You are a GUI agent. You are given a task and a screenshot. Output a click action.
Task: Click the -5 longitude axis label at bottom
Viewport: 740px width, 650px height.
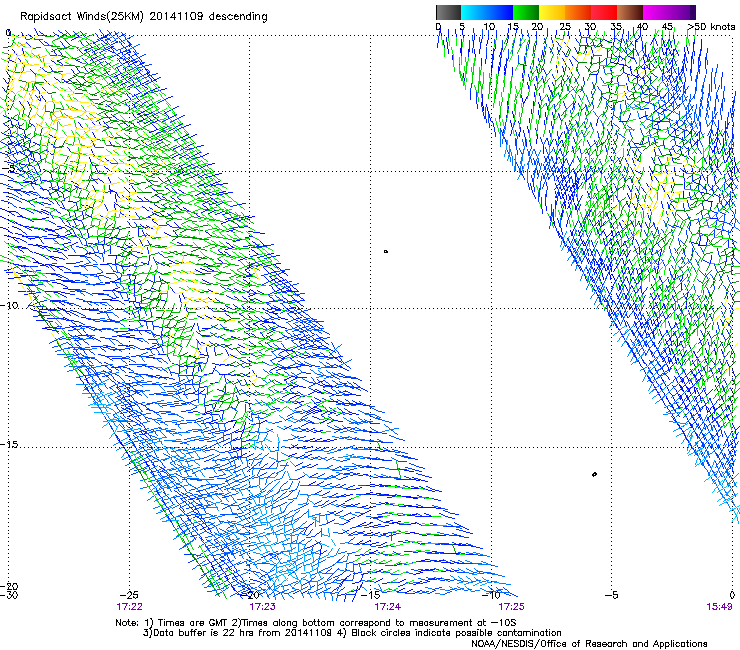coord(611,595)
